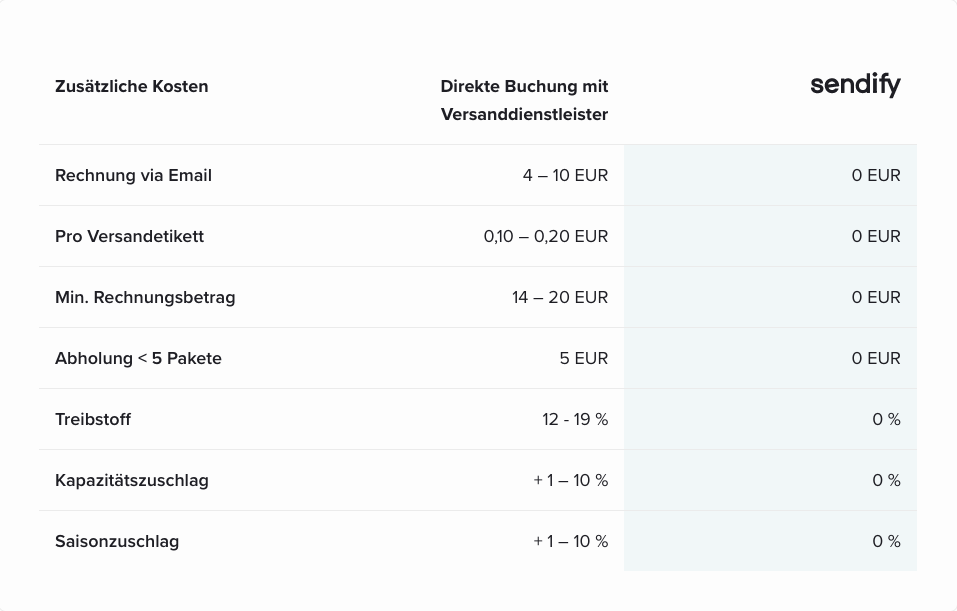The width and height of the screenshot is (957, 611).
Task: Click sendify 0 % for Treibstoff
Action: coord(886,419)
